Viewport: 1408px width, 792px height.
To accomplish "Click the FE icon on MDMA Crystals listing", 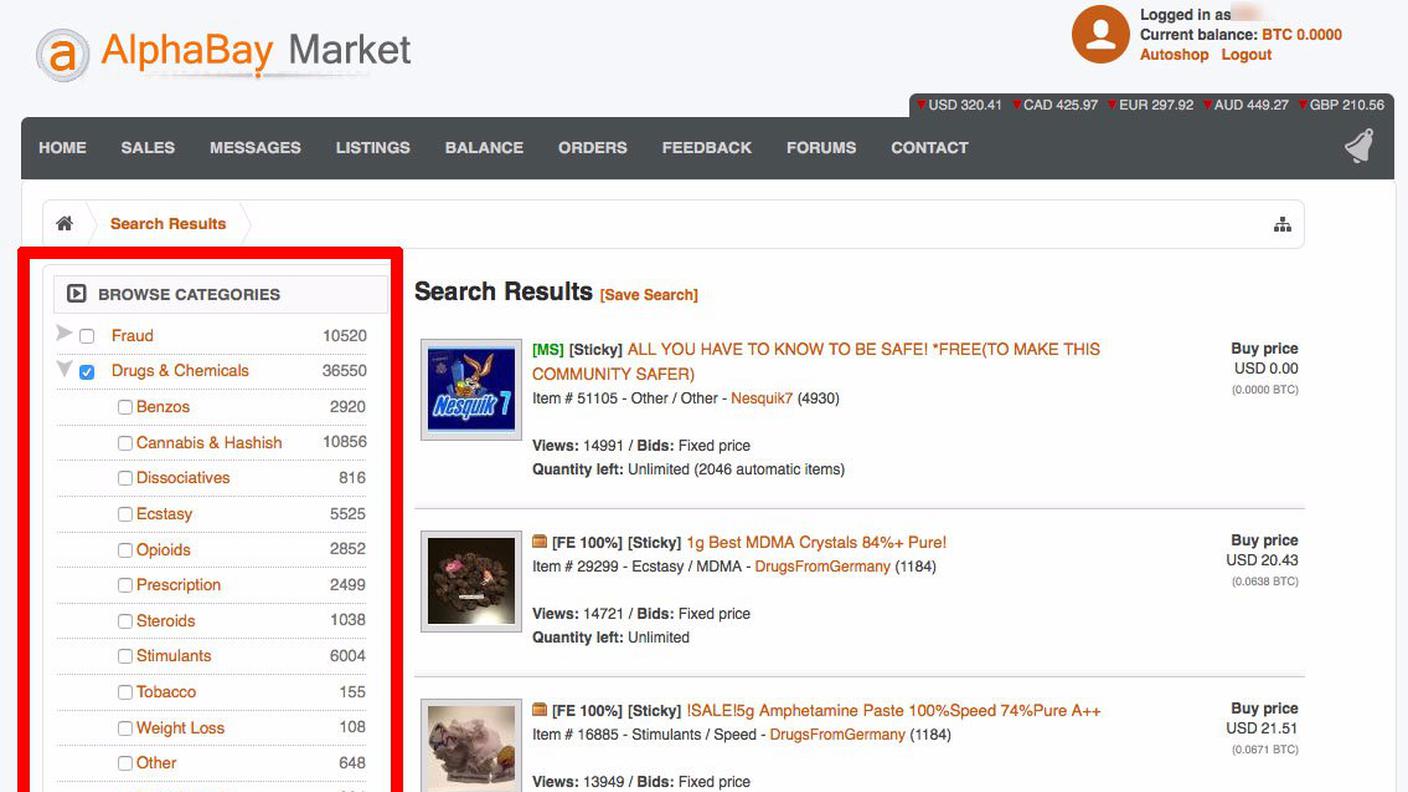I will click(540, 542).
